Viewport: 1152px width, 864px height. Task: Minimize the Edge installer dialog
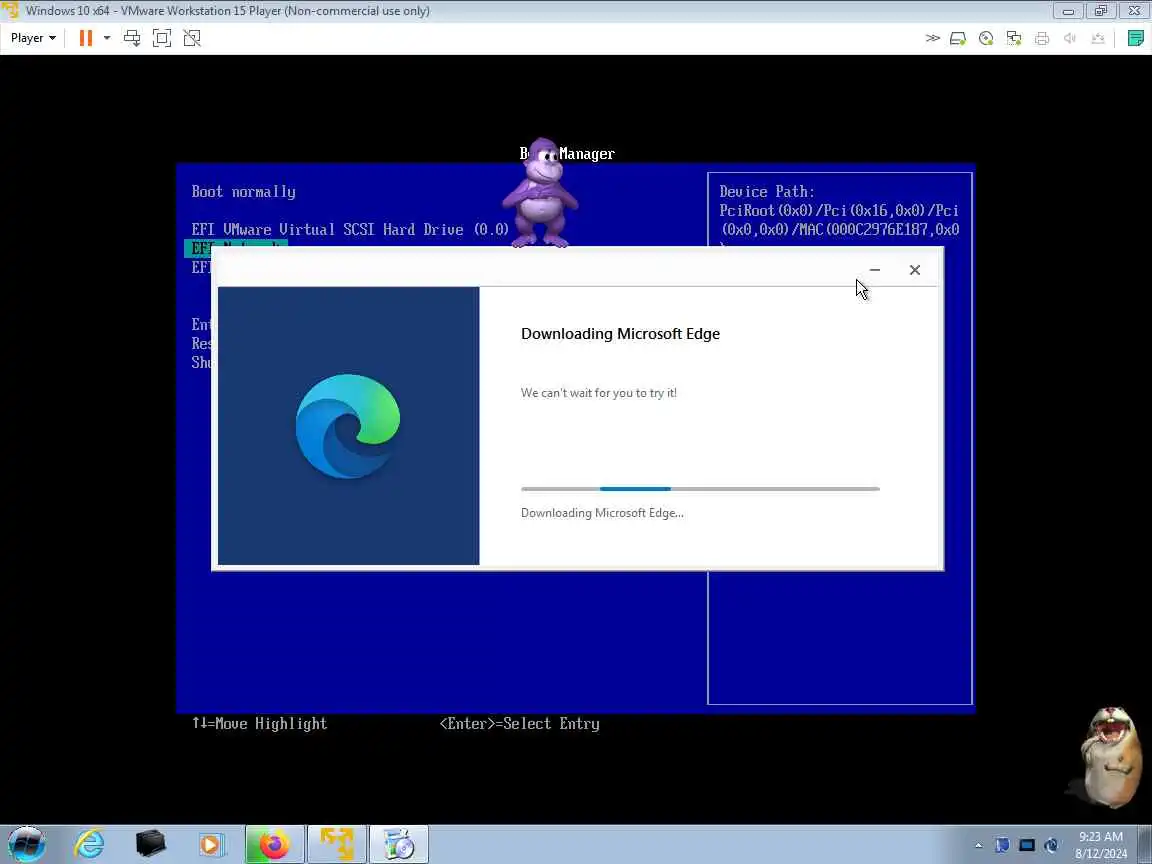[x=874, y=270]
